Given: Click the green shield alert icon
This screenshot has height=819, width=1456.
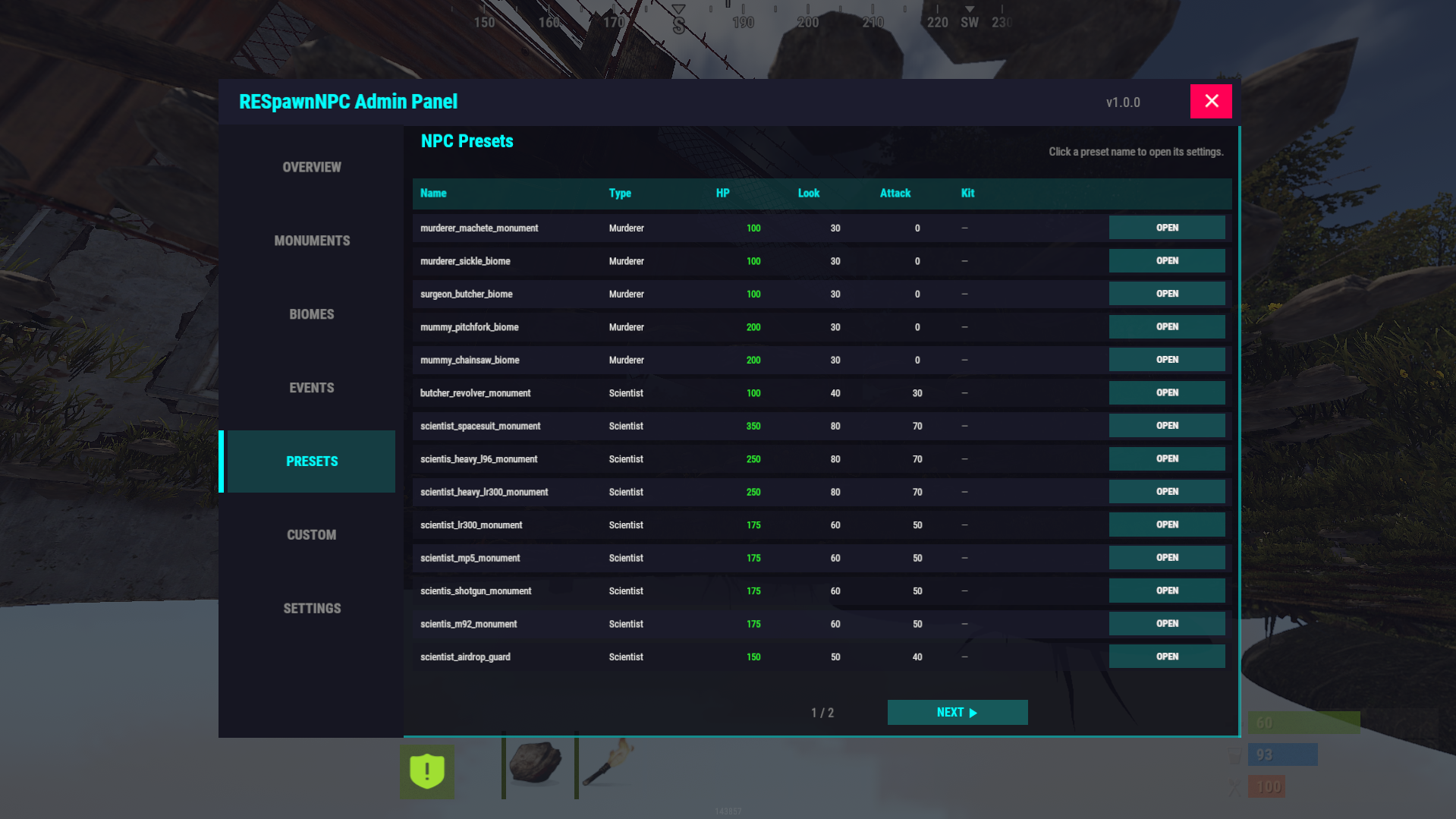Looking at the screenshot, I should point(427,771).
